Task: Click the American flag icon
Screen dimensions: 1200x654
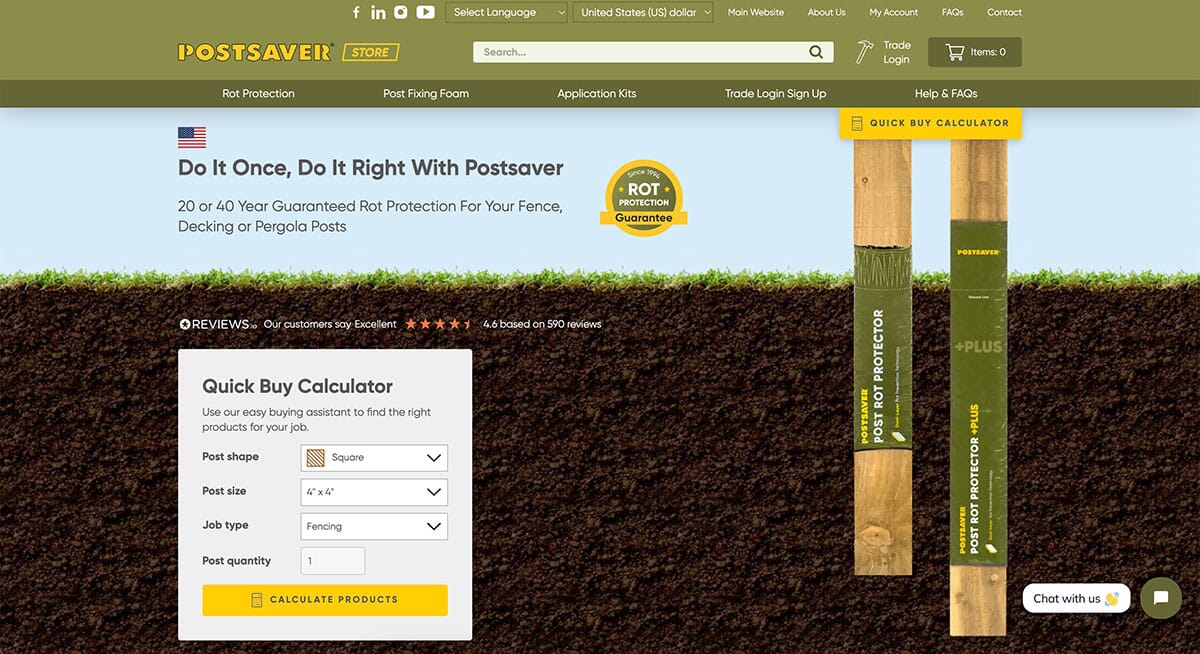Action: click(x=191, y=136)
